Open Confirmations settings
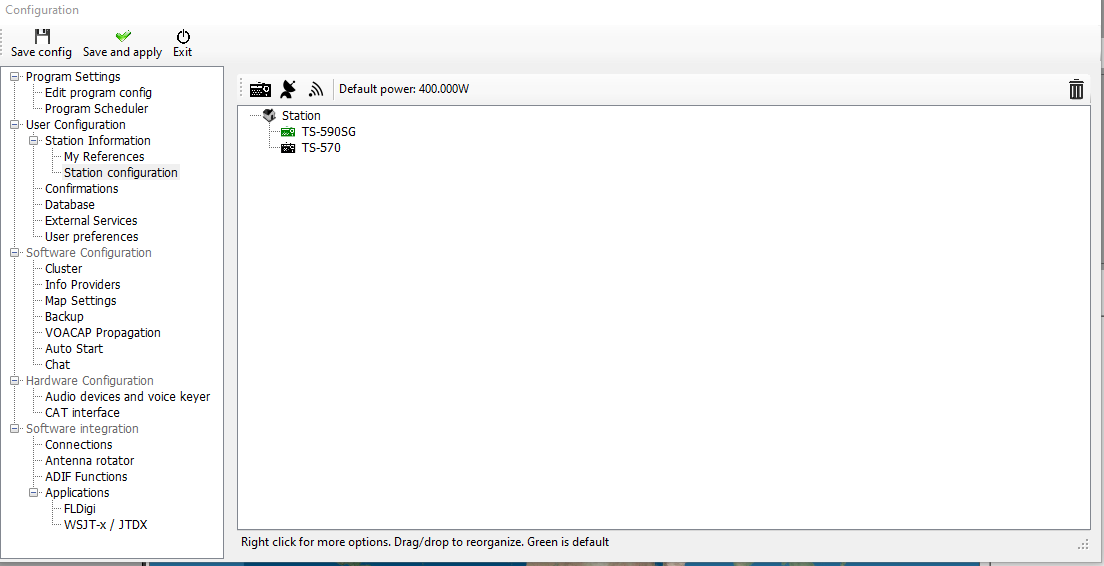The width and height of the screenshot is (1104, 566). click(82, 189)
